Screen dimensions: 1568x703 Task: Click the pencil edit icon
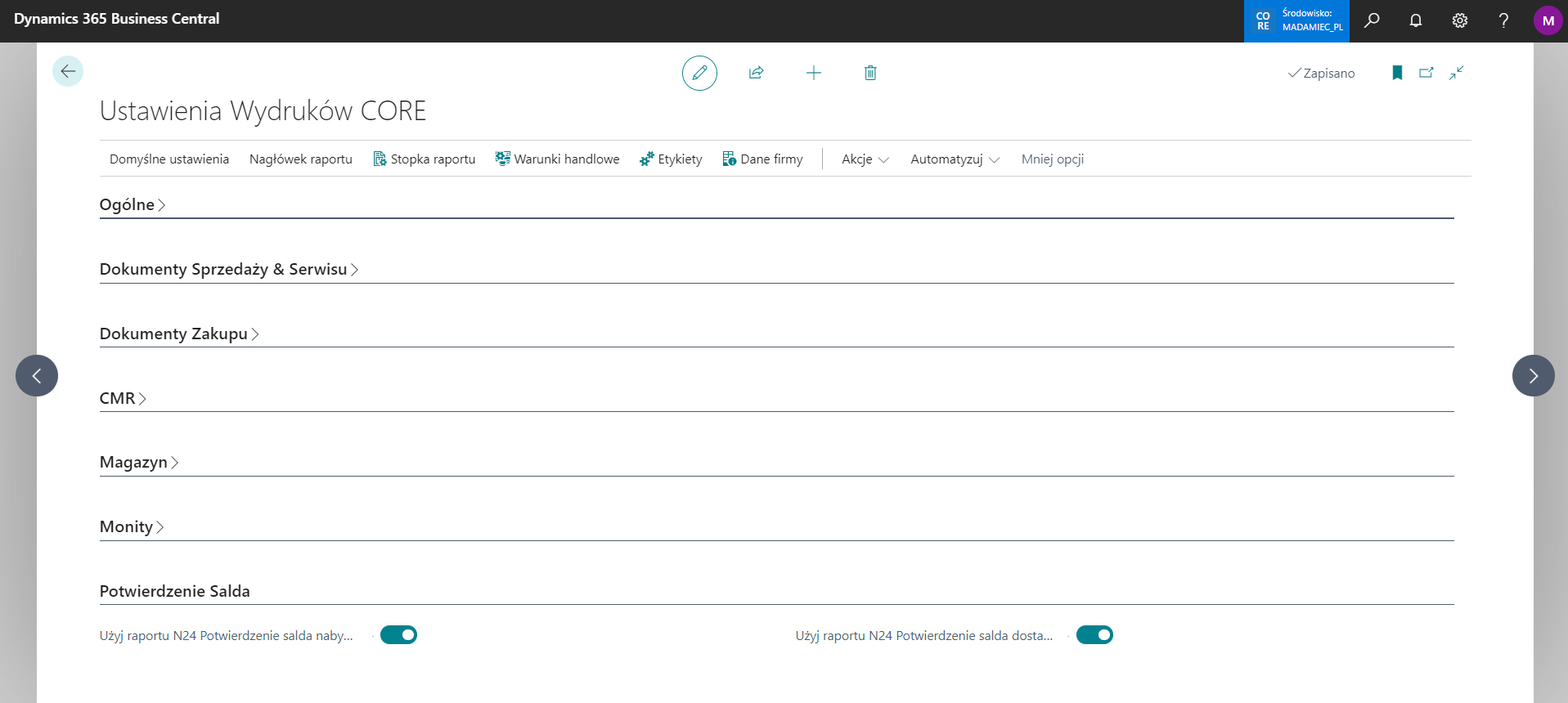pyautogui.click(x=699, y=74)
